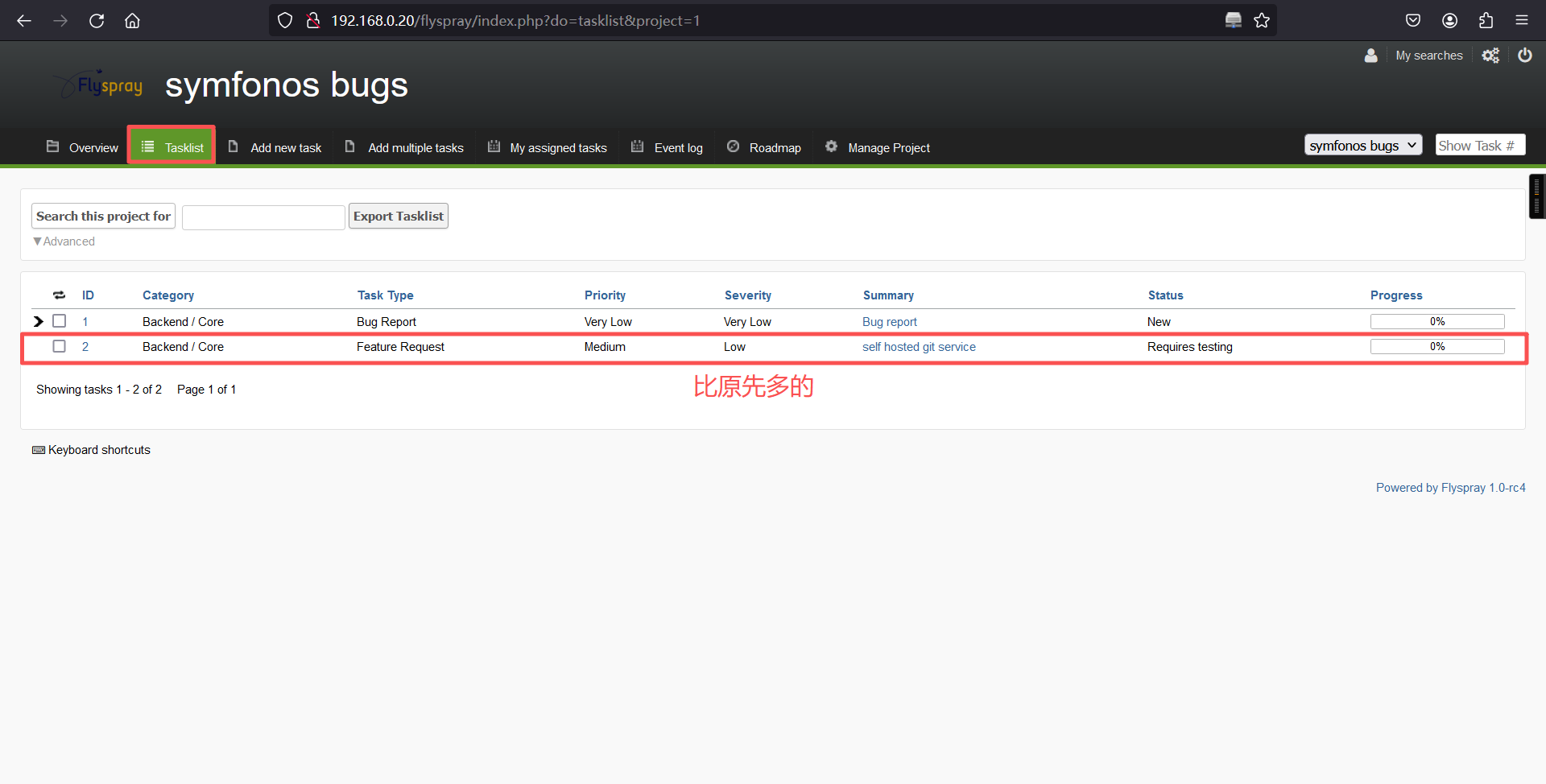Click the Show Task # input field
This screenshot has width=1546, height=784.
click(x=1480, y=145)
